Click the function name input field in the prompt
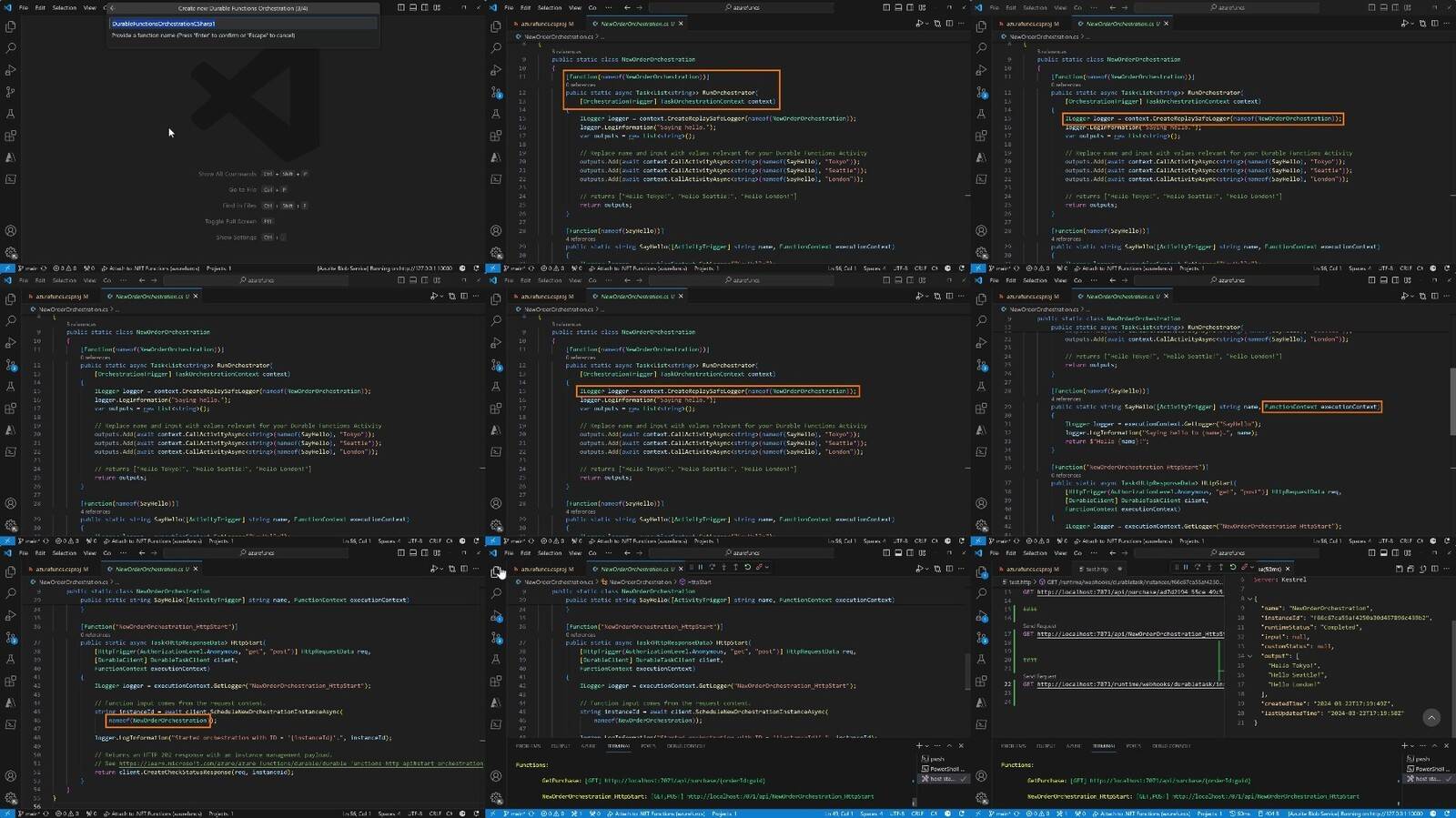 [x=243, y=24]
